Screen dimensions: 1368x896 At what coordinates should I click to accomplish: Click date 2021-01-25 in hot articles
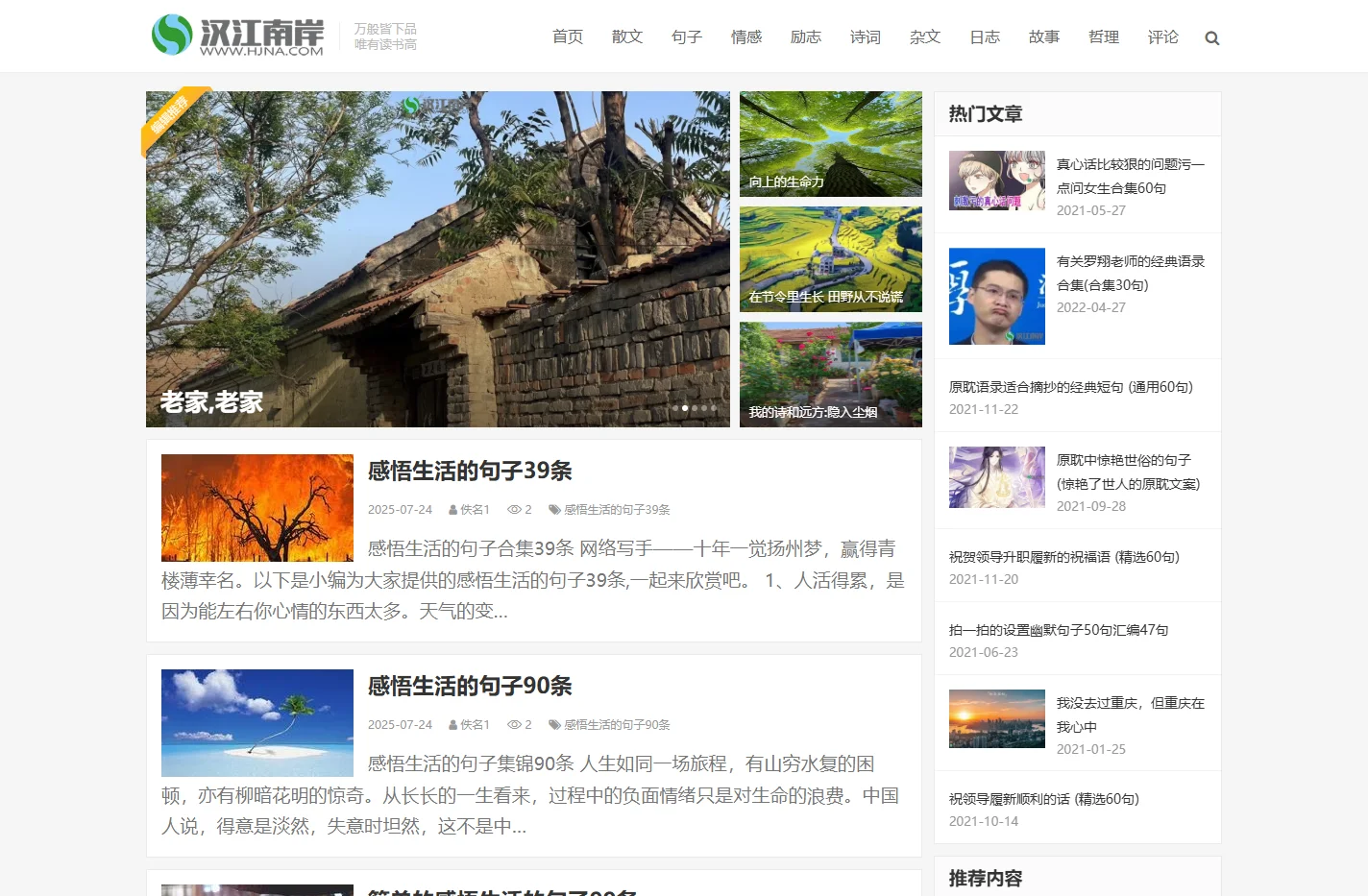[1091, 750]
